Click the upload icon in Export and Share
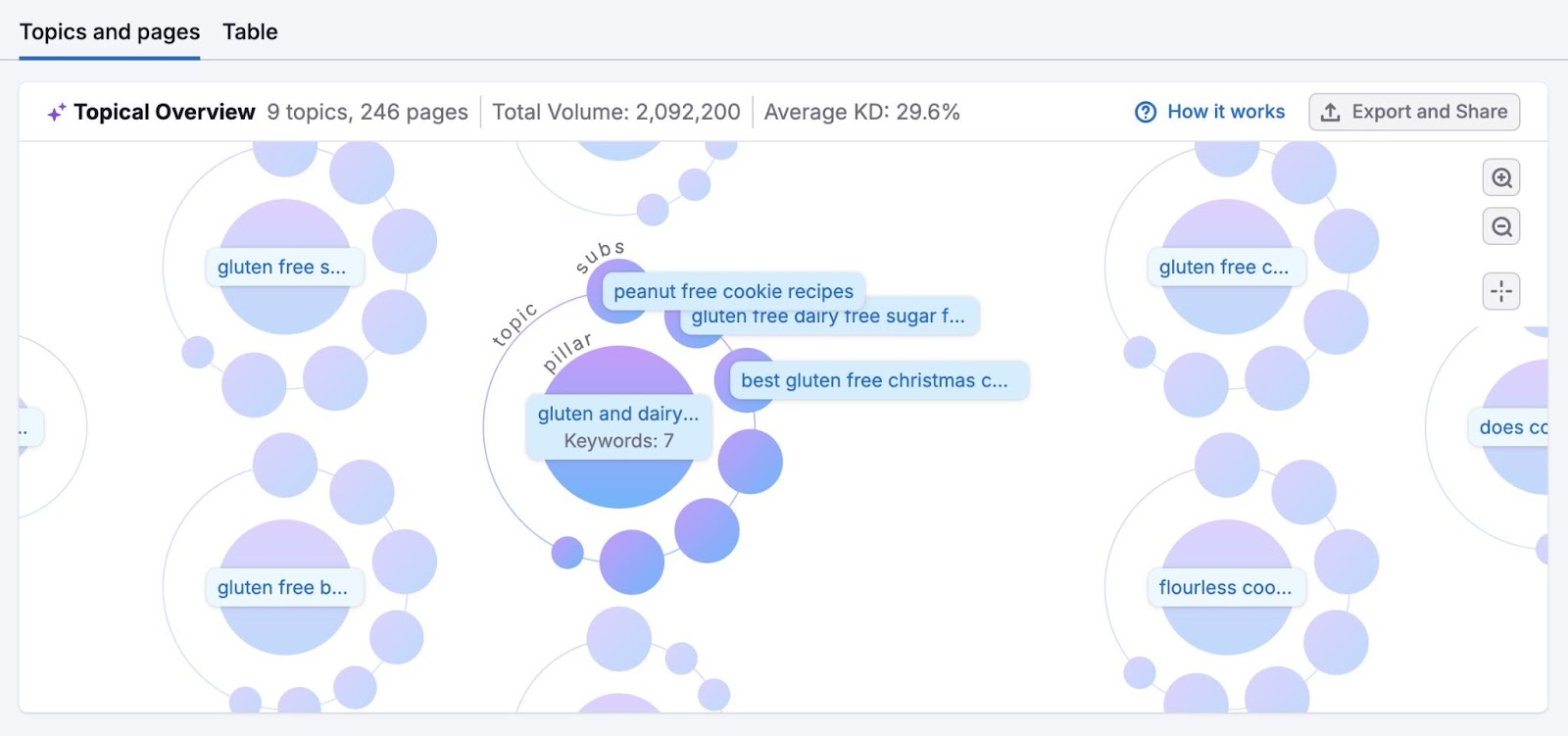1568x736 pixels. tap(1330, 112)
